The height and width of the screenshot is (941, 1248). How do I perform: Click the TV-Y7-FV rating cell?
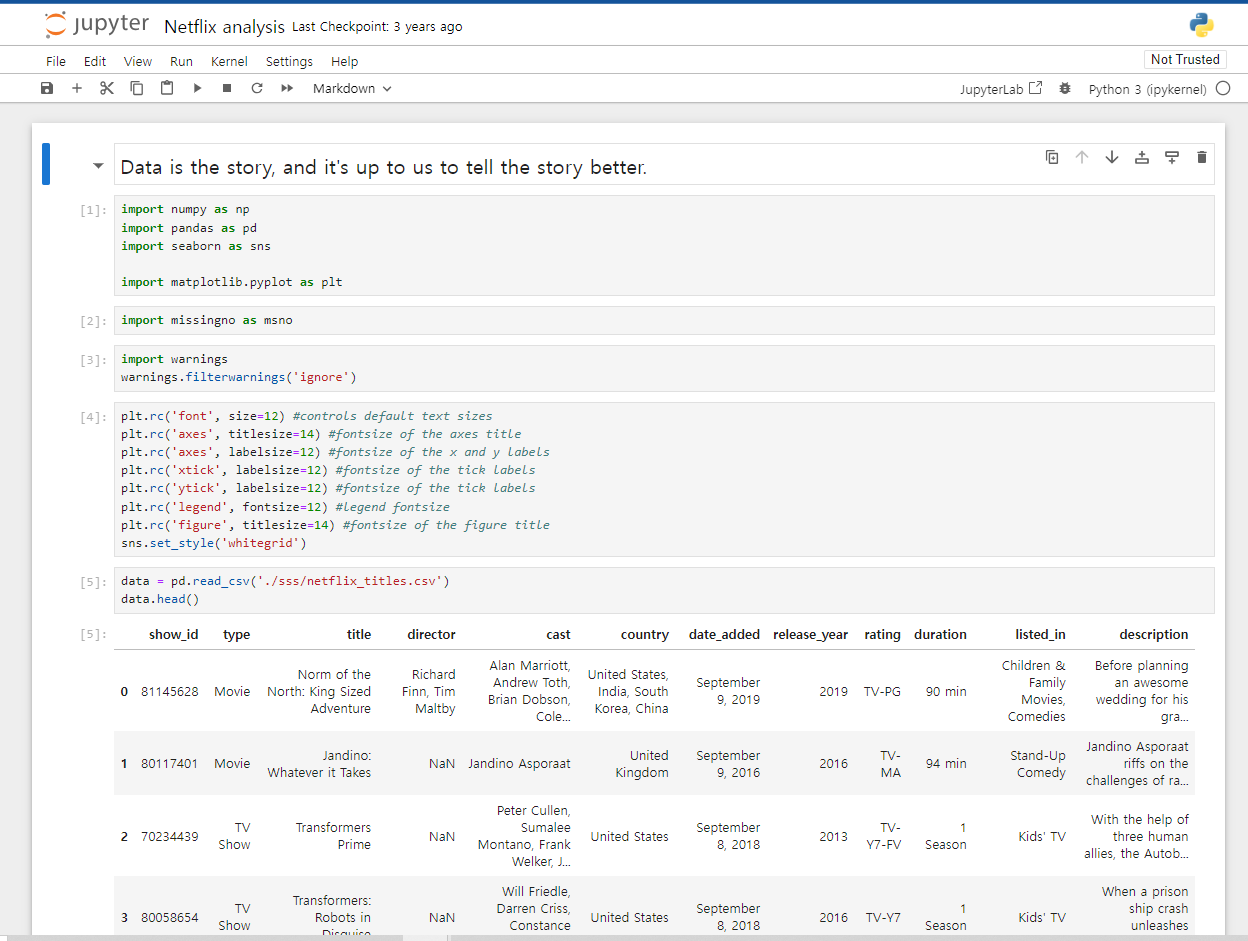tap(882, 836)
